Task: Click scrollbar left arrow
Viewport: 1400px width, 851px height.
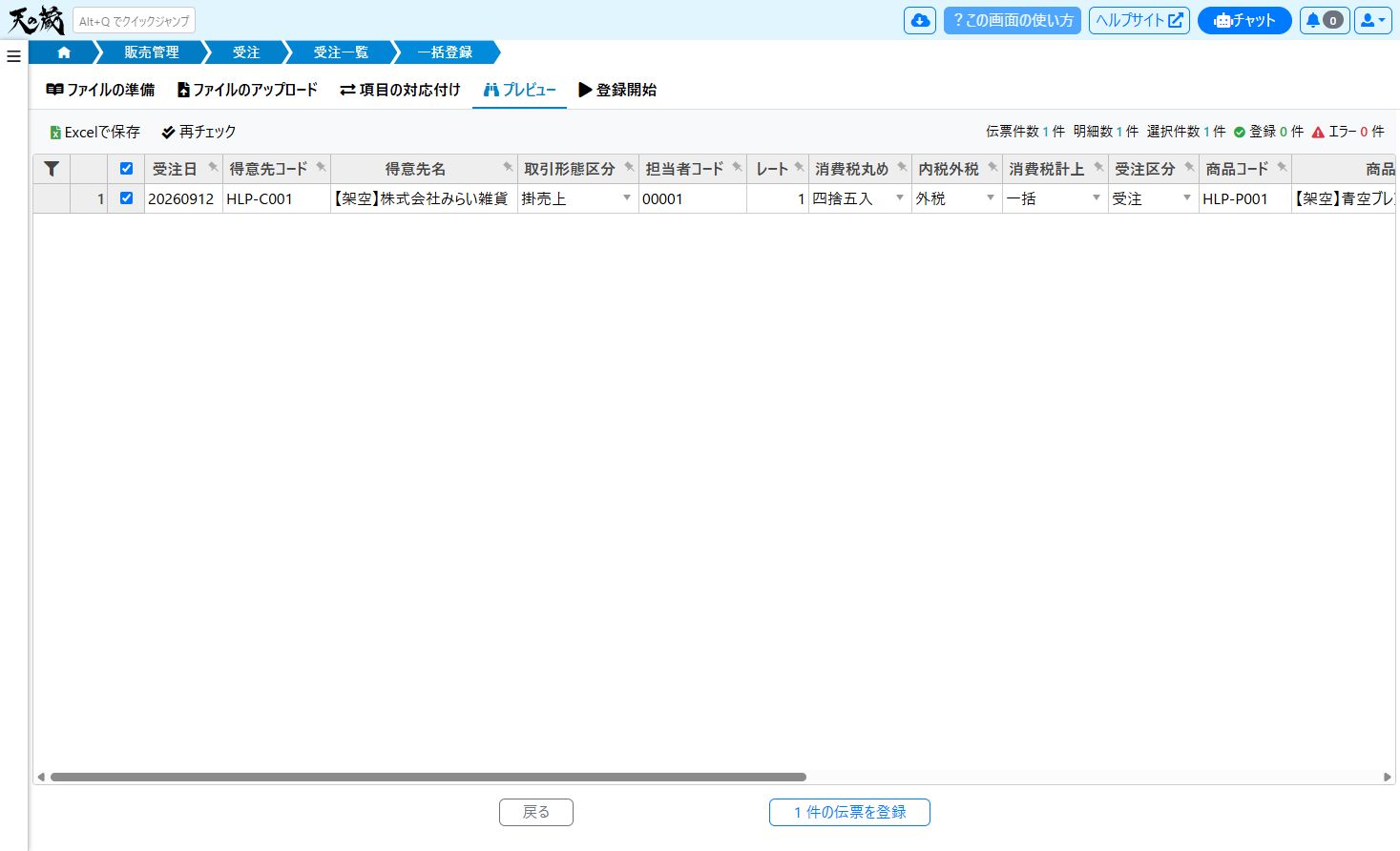Action: tap(40, 777)
